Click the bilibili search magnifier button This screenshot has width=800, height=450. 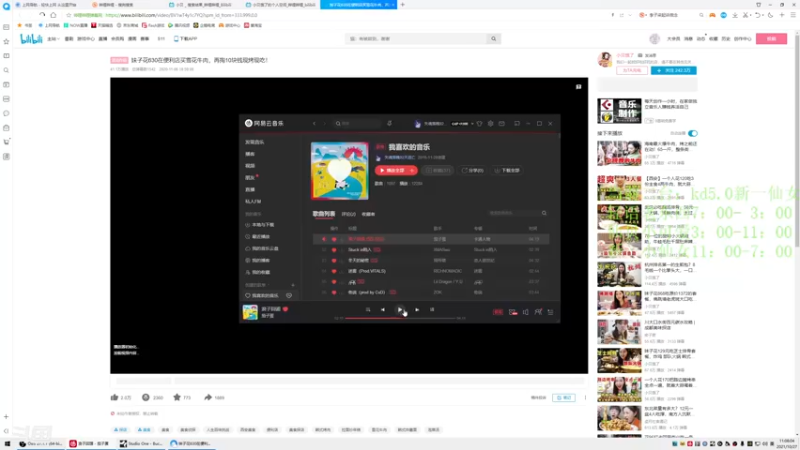click(x=493, y=39)
